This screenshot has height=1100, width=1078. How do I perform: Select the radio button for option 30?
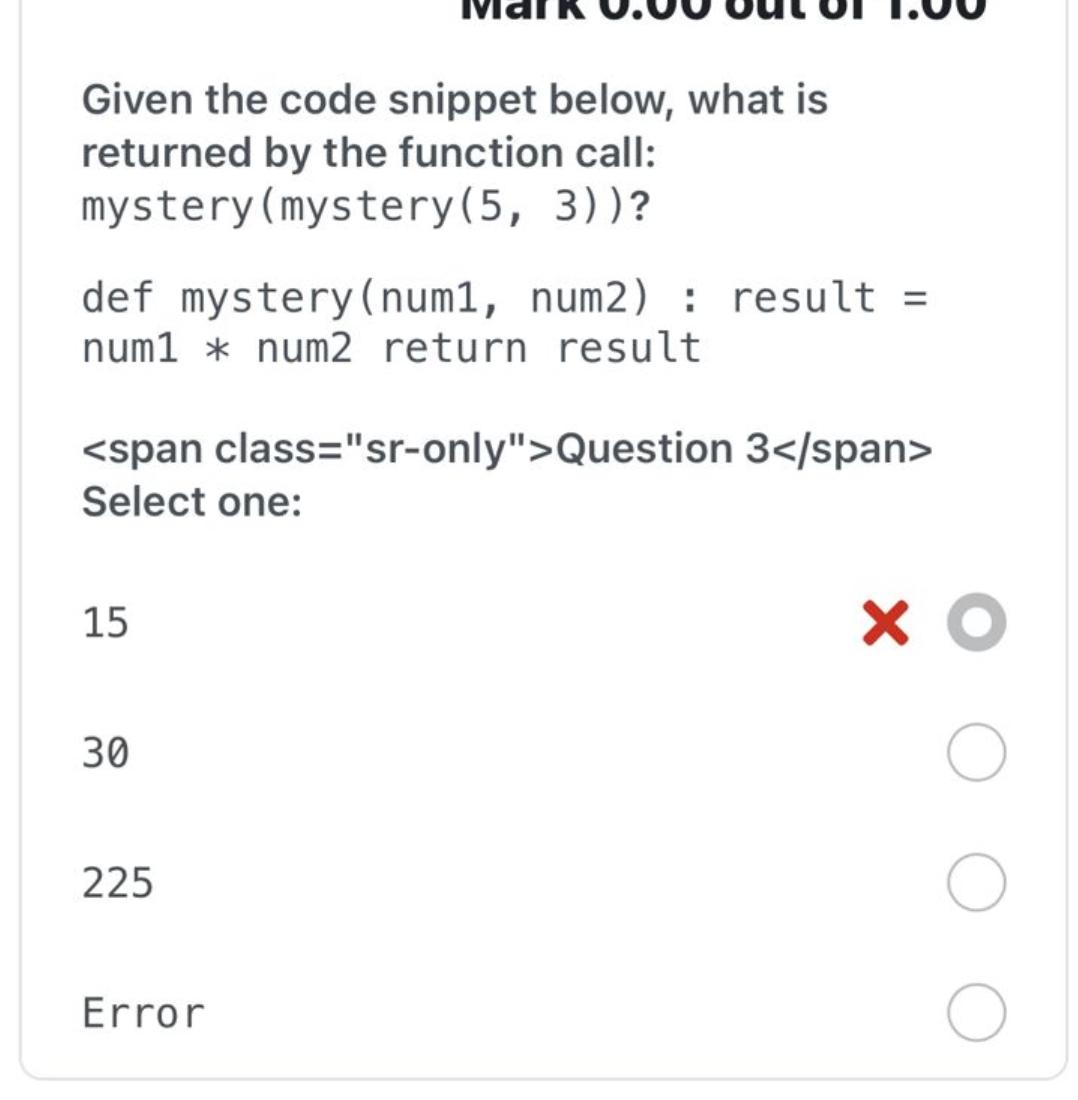coord(975,752)
